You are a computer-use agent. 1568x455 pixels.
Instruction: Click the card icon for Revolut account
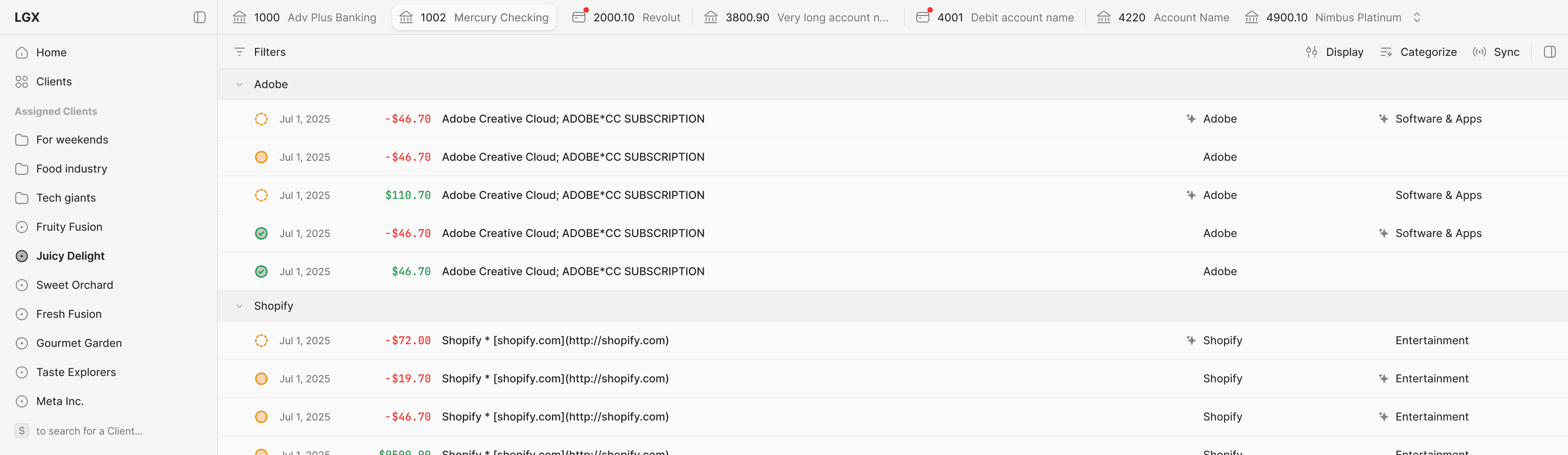click(579, 17)
